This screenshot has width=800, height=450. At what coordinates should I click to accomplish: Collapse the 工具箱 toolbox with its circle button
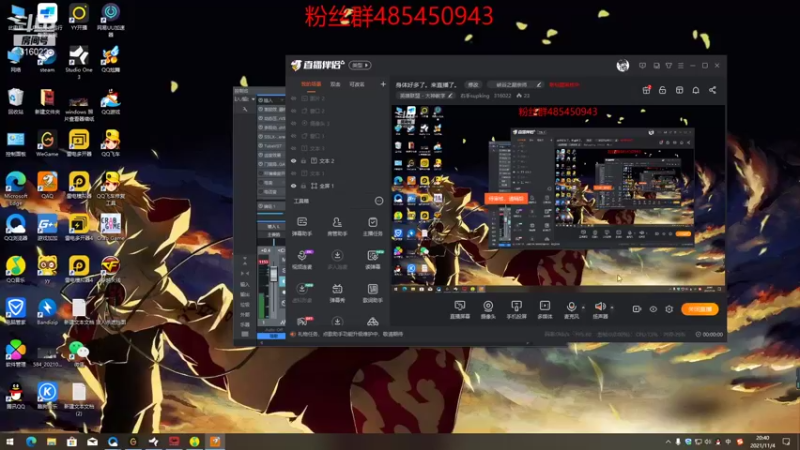tap(379, 201)
